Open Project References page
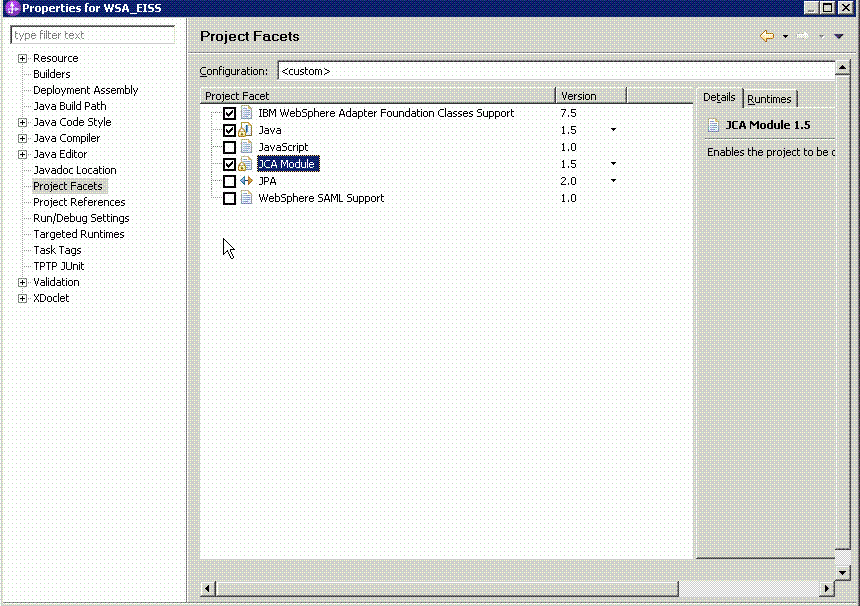Image resolution: width=860 pixels, height=606 pixels. click(79, 202)
